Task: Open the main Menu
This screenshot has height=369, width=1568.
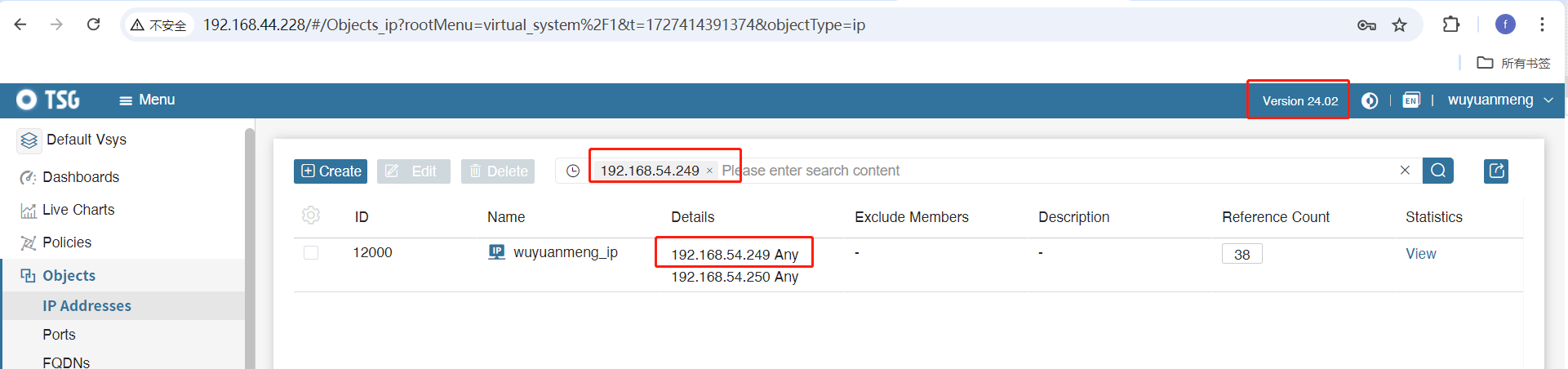Action: point(147,100)
